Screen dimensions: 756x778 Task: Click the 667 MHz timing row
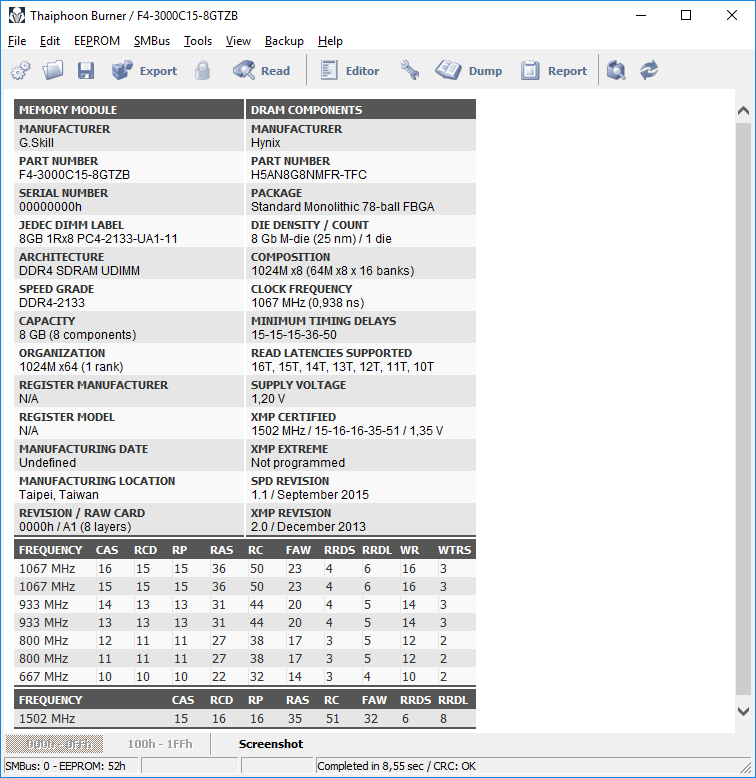245,677
